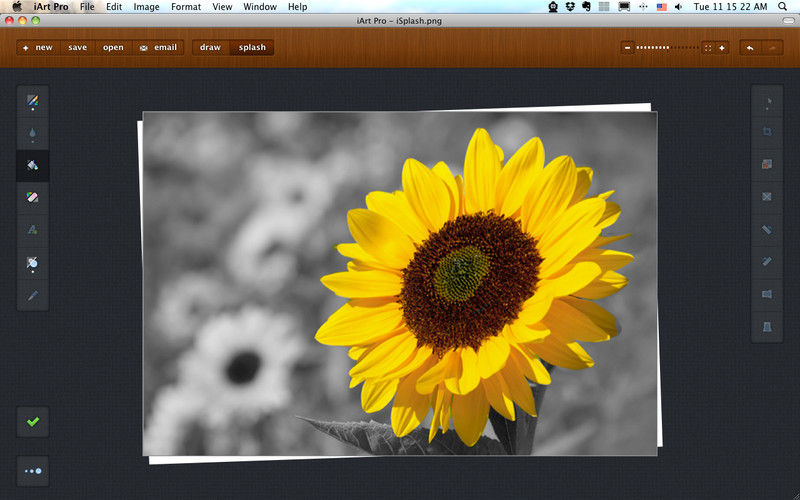Switch to splash mode
This screenshot has width=800, height=500.
click(252, 47)
